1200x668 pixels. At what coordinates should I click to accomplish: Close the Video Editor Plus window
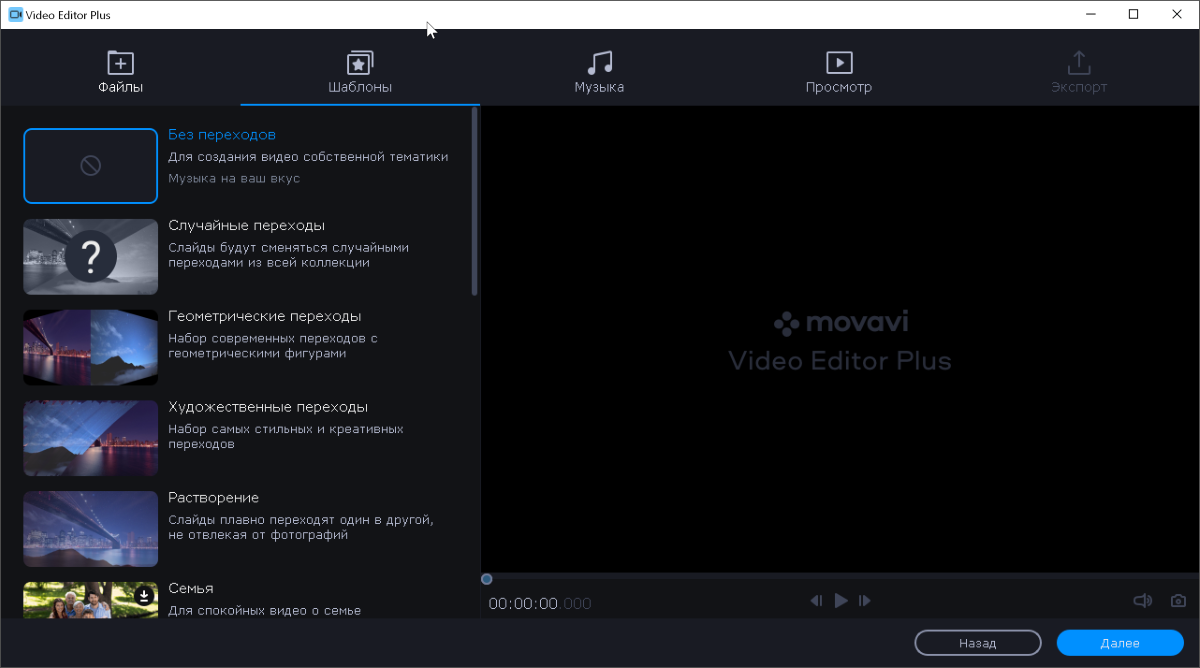click(1178, 14)
